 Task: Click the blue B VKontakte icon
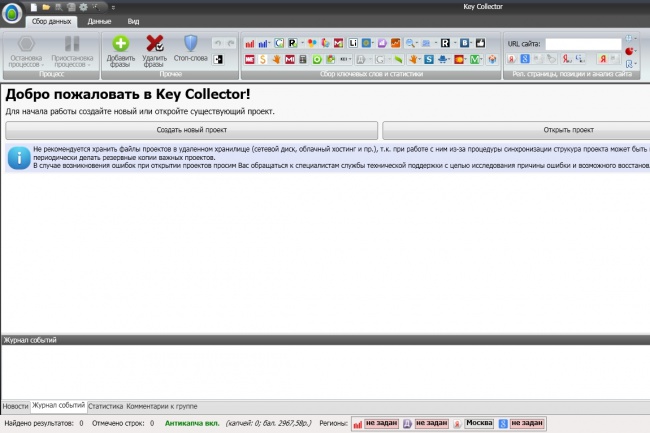click(x=465, y=43)
